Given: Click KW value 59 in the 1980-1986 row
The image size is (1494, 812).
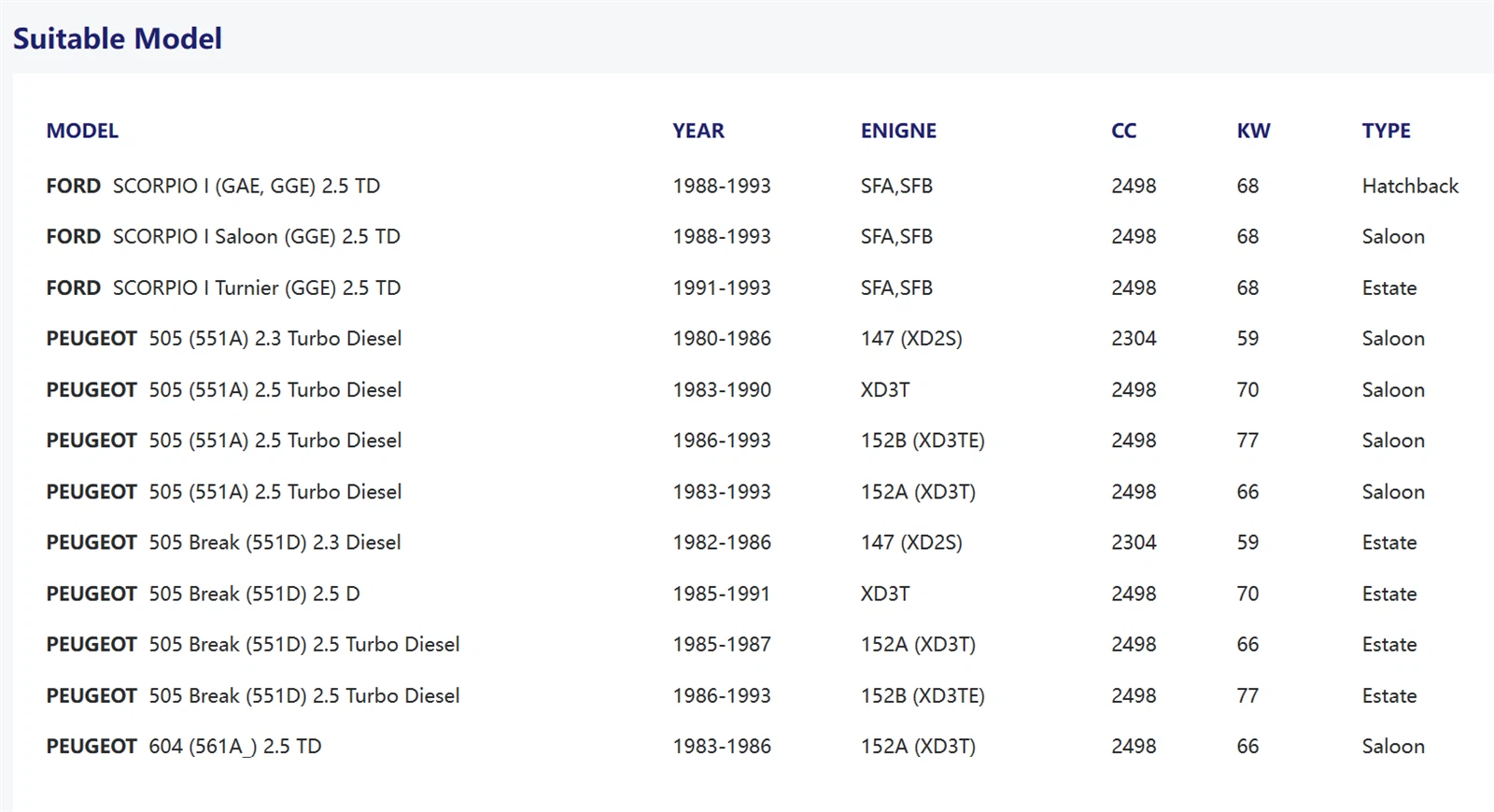Looking at the screenshot, I should click(1247, 339).
